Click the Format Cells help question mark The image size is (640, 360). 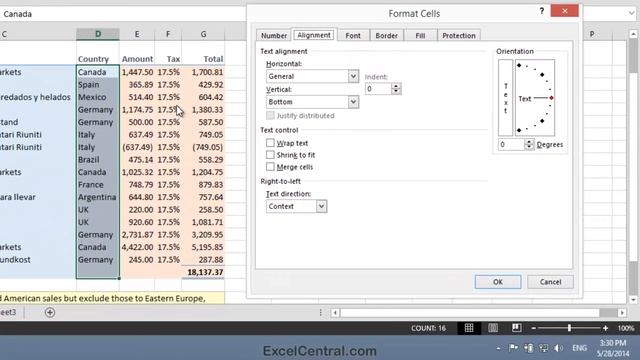pos(542,11)
